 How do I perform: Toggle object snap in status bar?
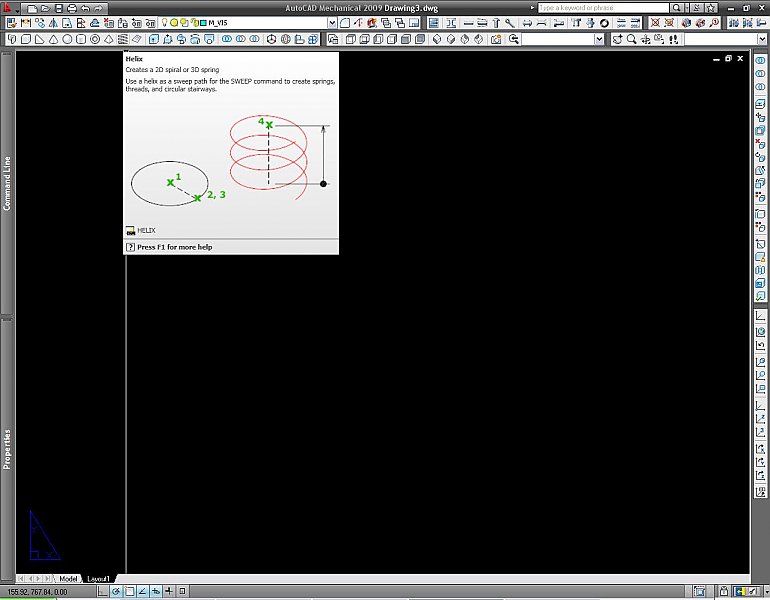pos(129,592)
